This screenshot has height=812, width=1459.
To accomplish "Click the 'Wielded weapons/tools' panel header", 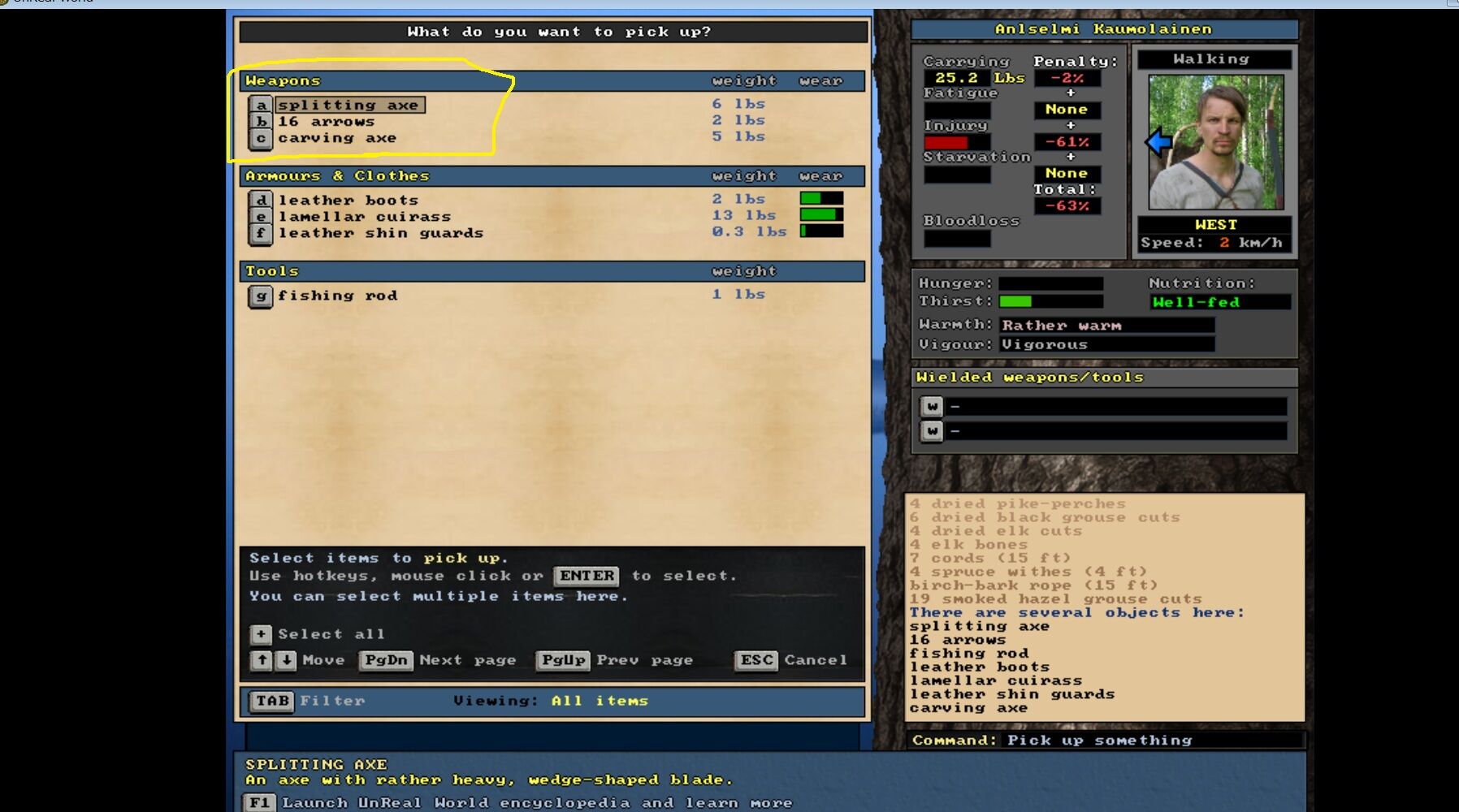I will pos(1105,378).
